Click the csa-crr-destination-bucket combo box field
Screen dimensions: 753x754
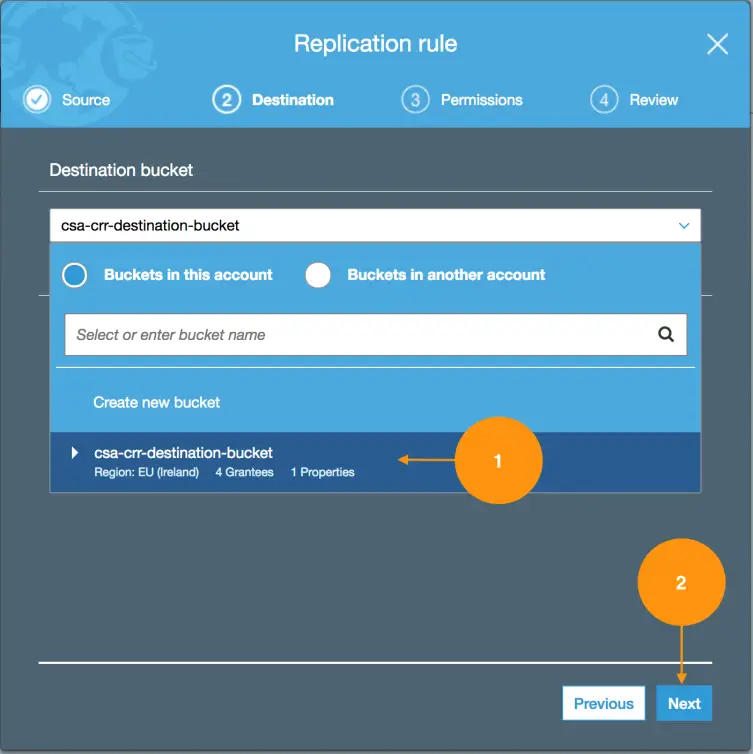coord(375,226)
